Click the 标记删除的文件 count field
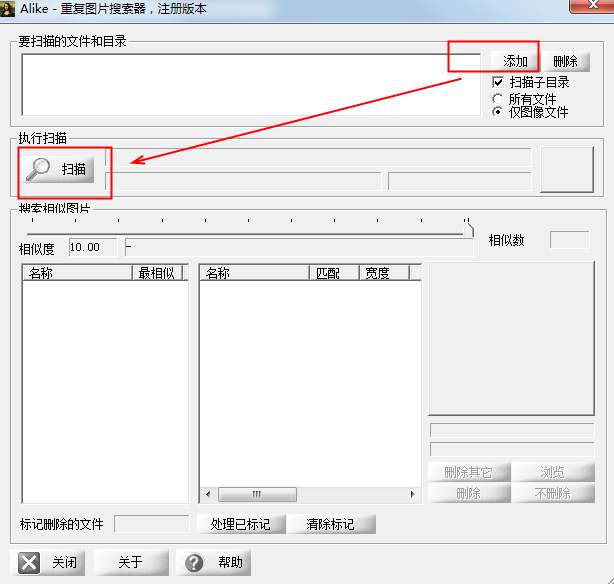The image size is (614, 584). [152, 524]
